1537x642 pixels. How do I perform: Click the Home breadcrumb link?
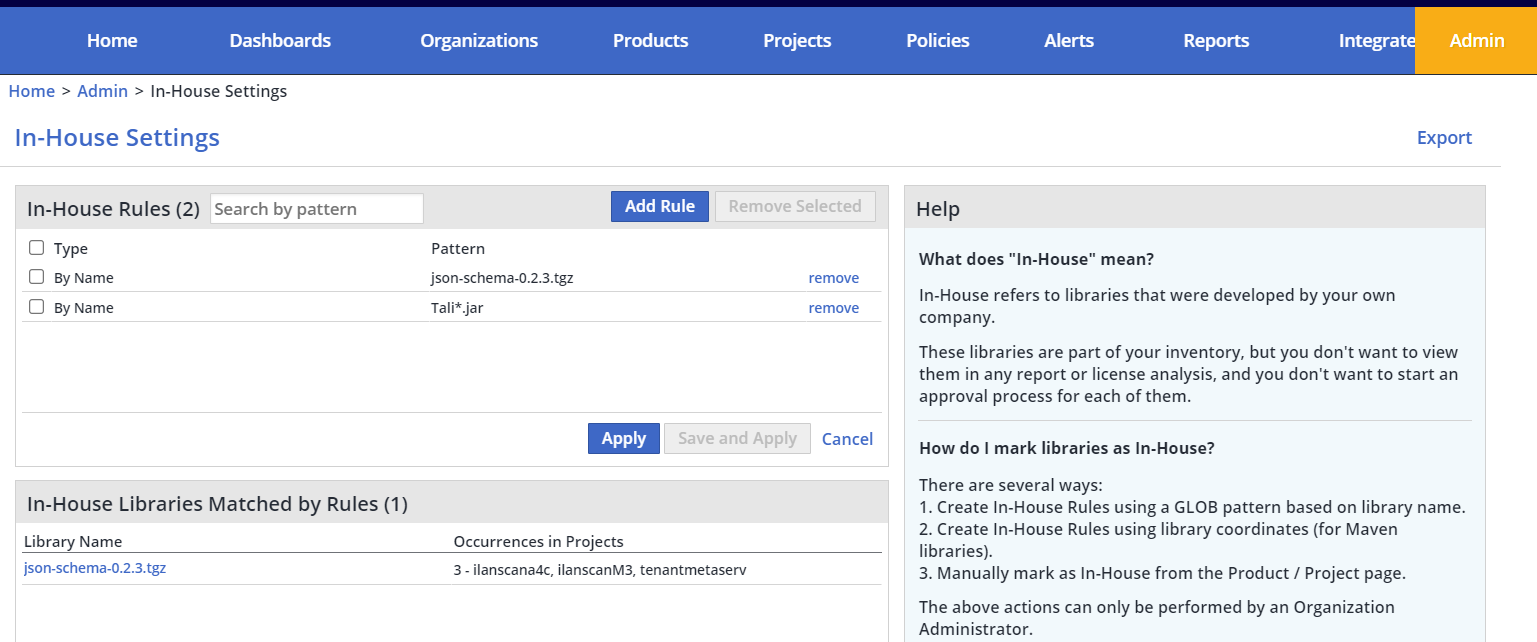(31, 91)
